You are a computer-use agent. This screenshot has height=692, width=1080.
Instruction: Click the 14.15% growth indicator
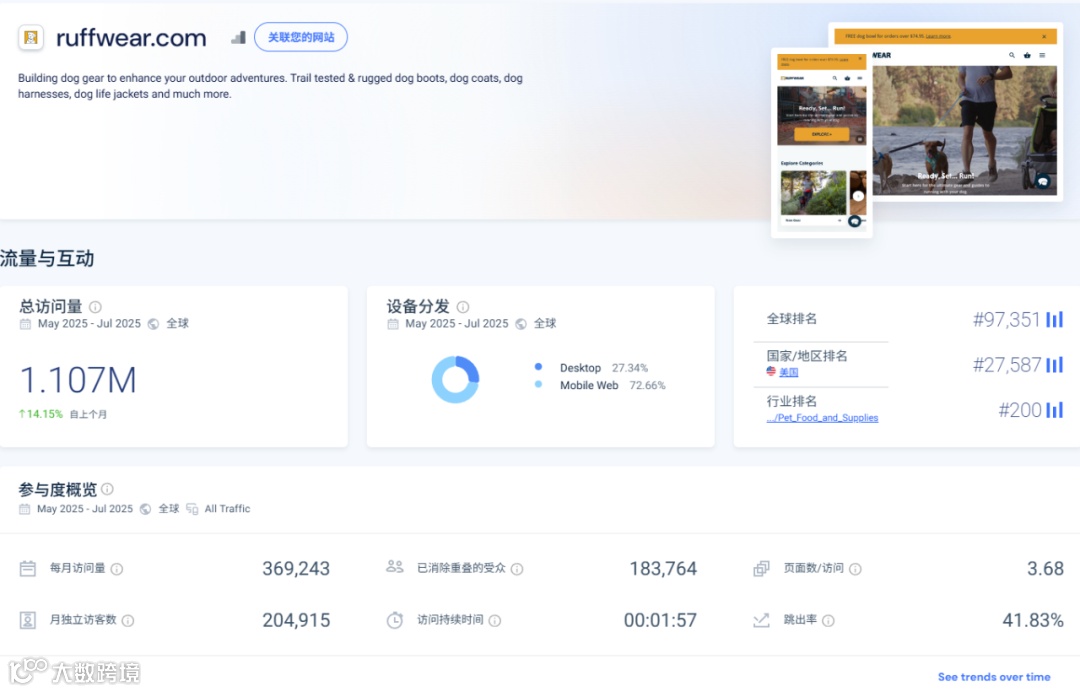click(41, 414)
